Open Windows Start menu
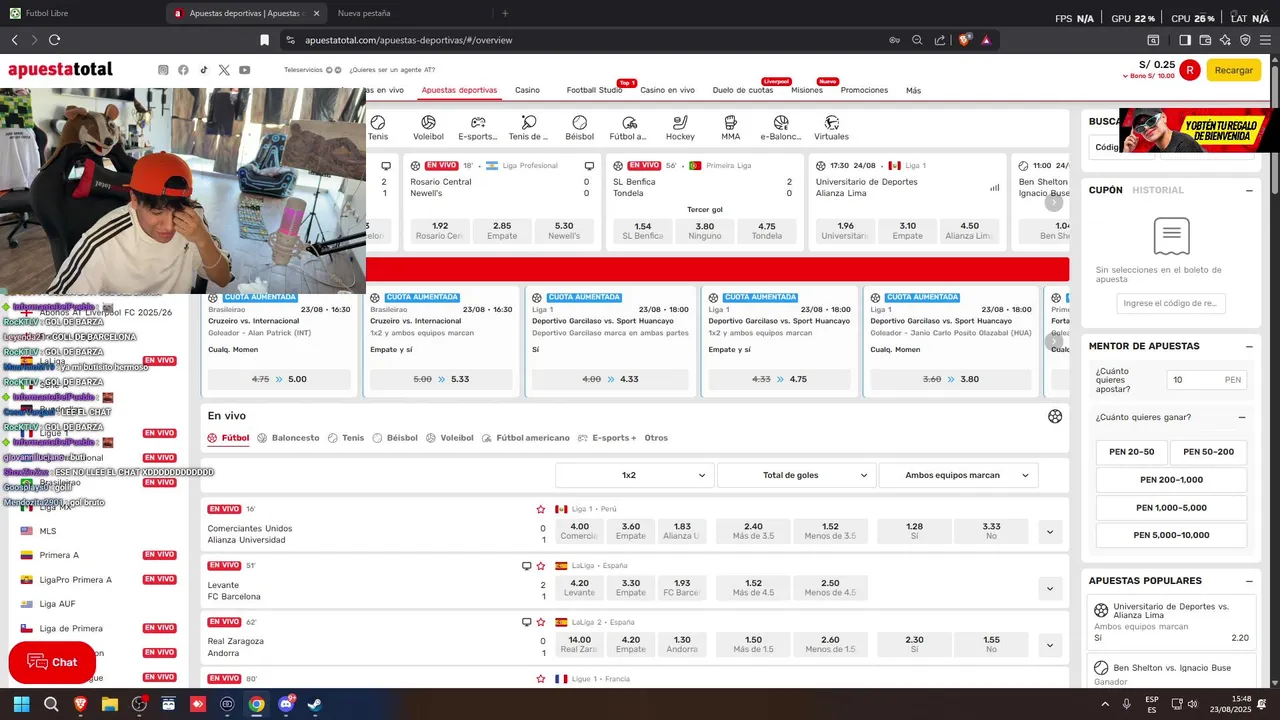This screenshot has height=720, width=1280. pyautogui.click(x=21, y=704)
